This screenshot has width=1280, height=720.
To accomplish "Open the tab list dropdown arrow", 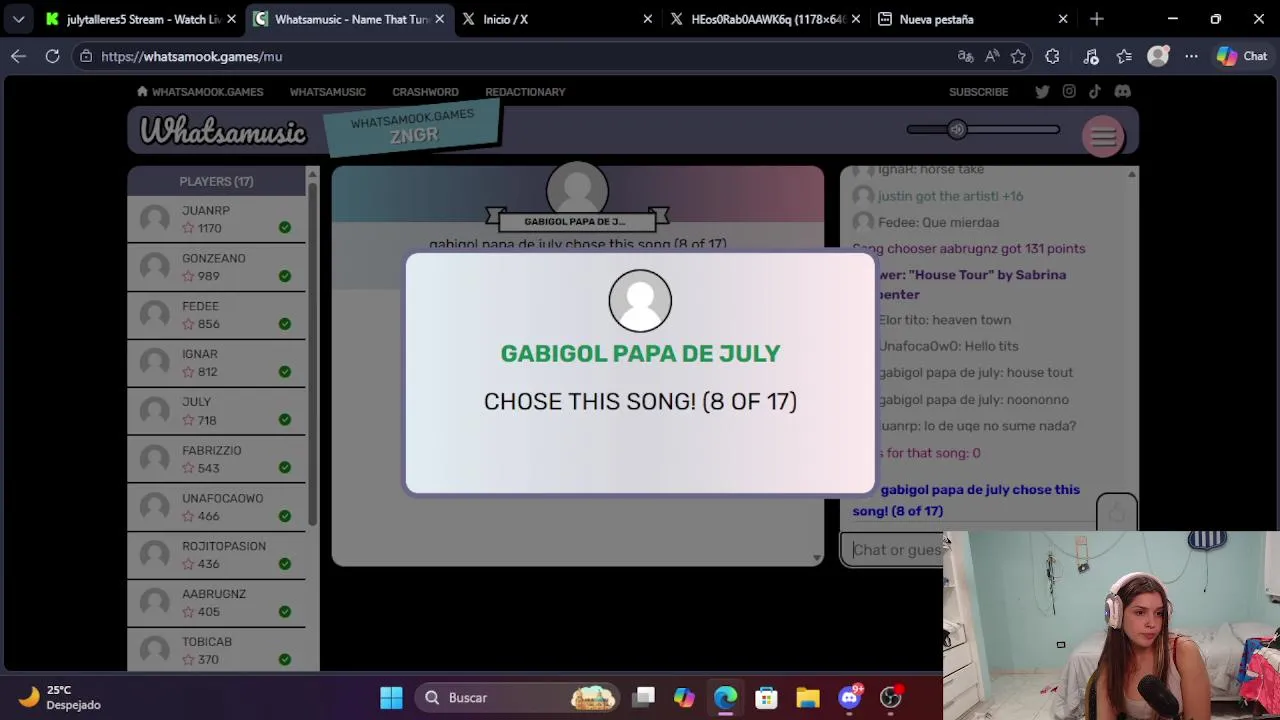I will (x=18, y=19).
